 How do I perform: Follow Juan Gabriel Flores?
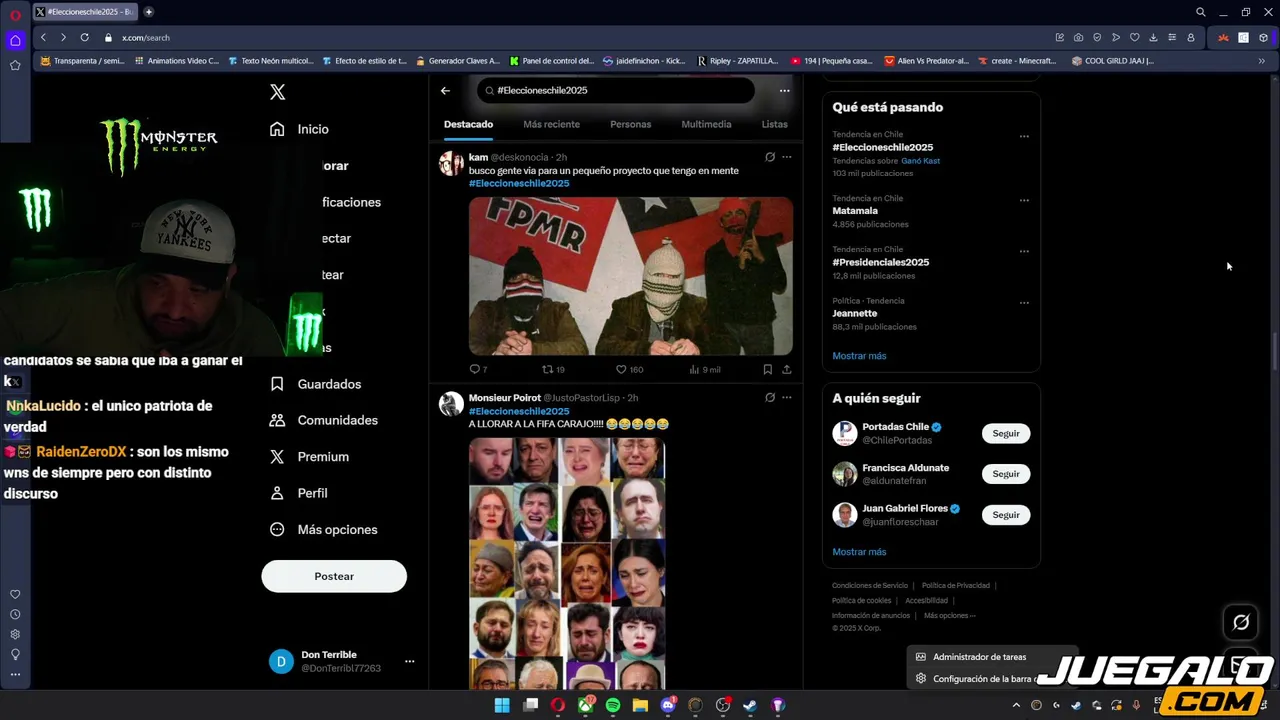coord(1006,515)
